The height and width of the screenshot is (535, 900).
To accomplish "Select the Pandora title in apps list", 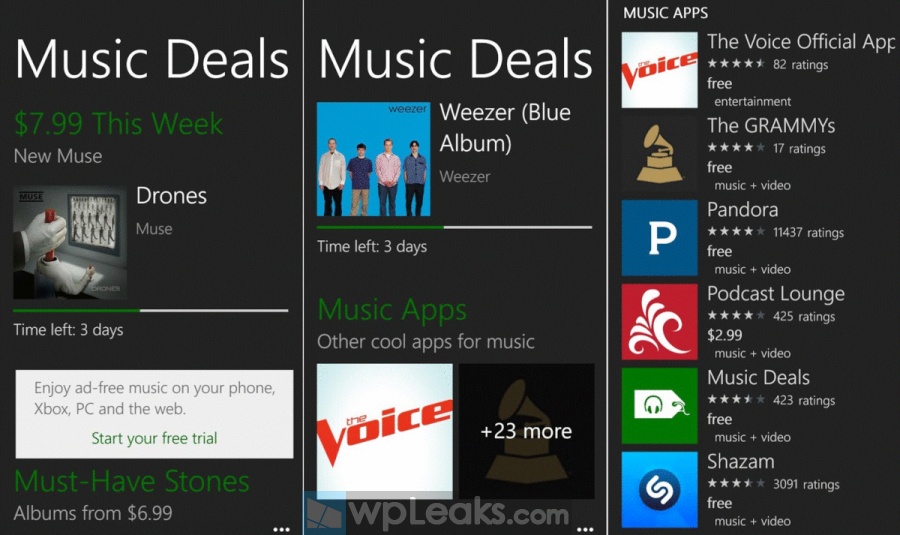I will coord(743,210).
